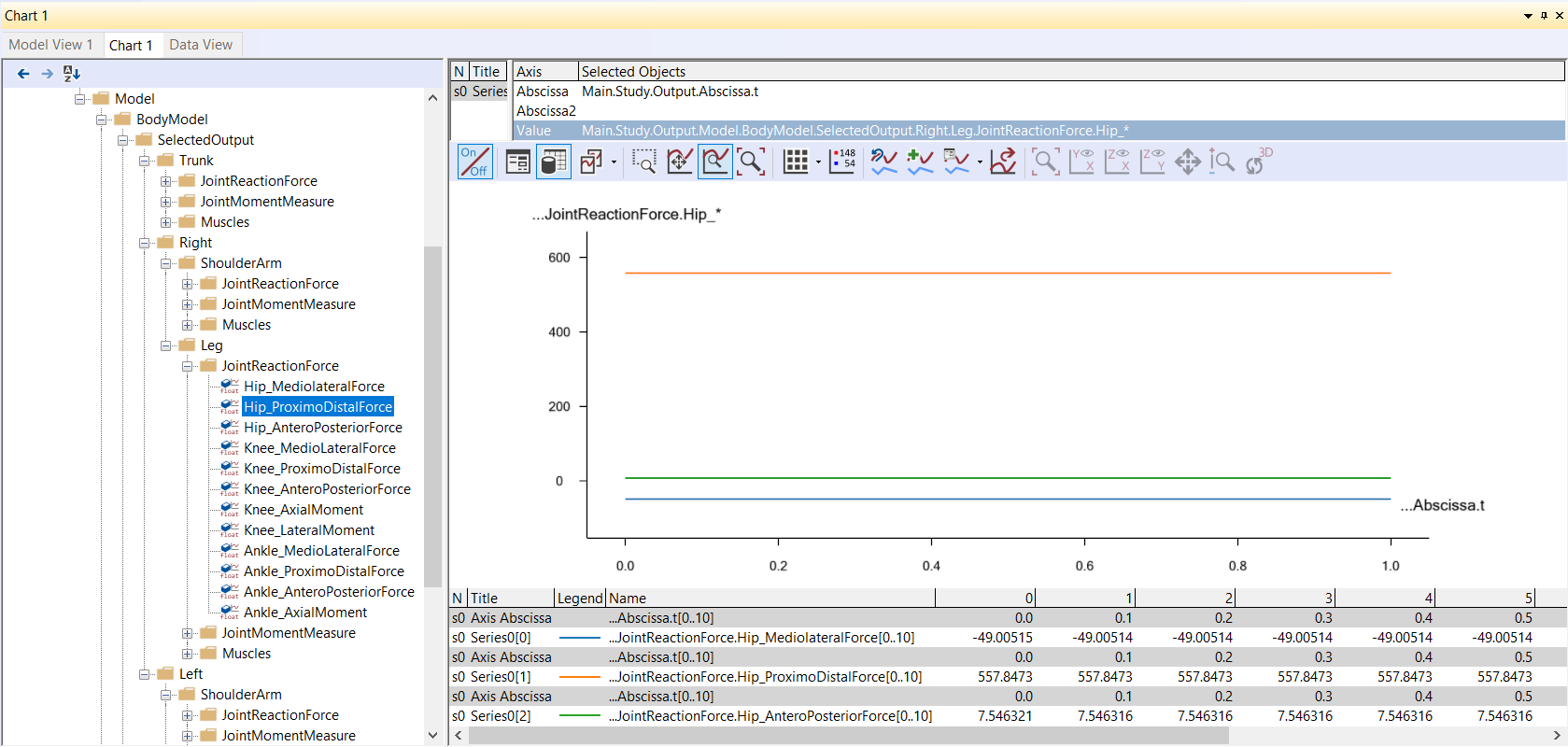This screenshot has height=747, width=1568.
Task: Select Ankle_AxialMoment variable
Action: click(x=305, y=613)
